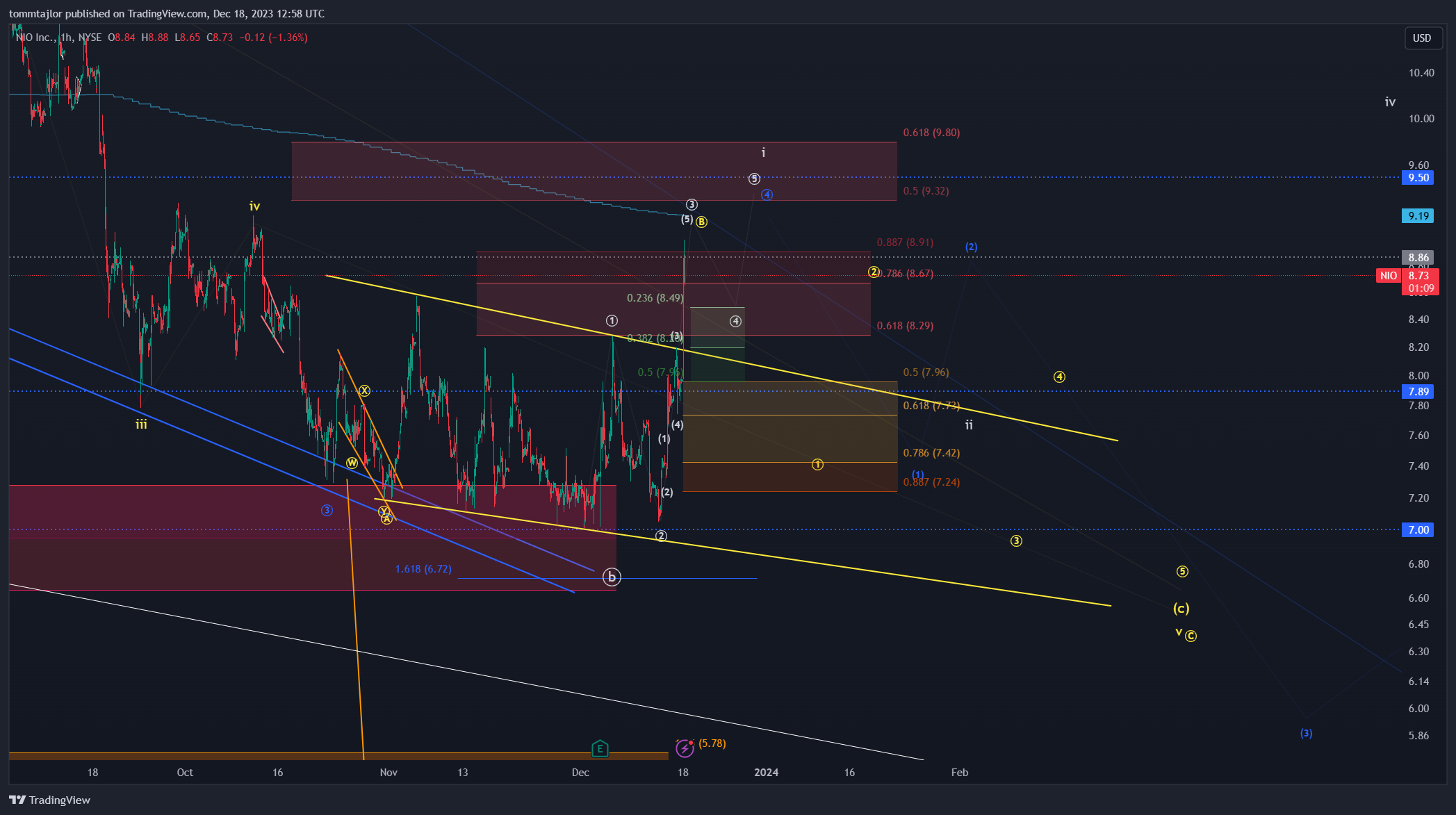
Task: Select the yellow circled 'X' wave label
Action: tap(364, 390)
